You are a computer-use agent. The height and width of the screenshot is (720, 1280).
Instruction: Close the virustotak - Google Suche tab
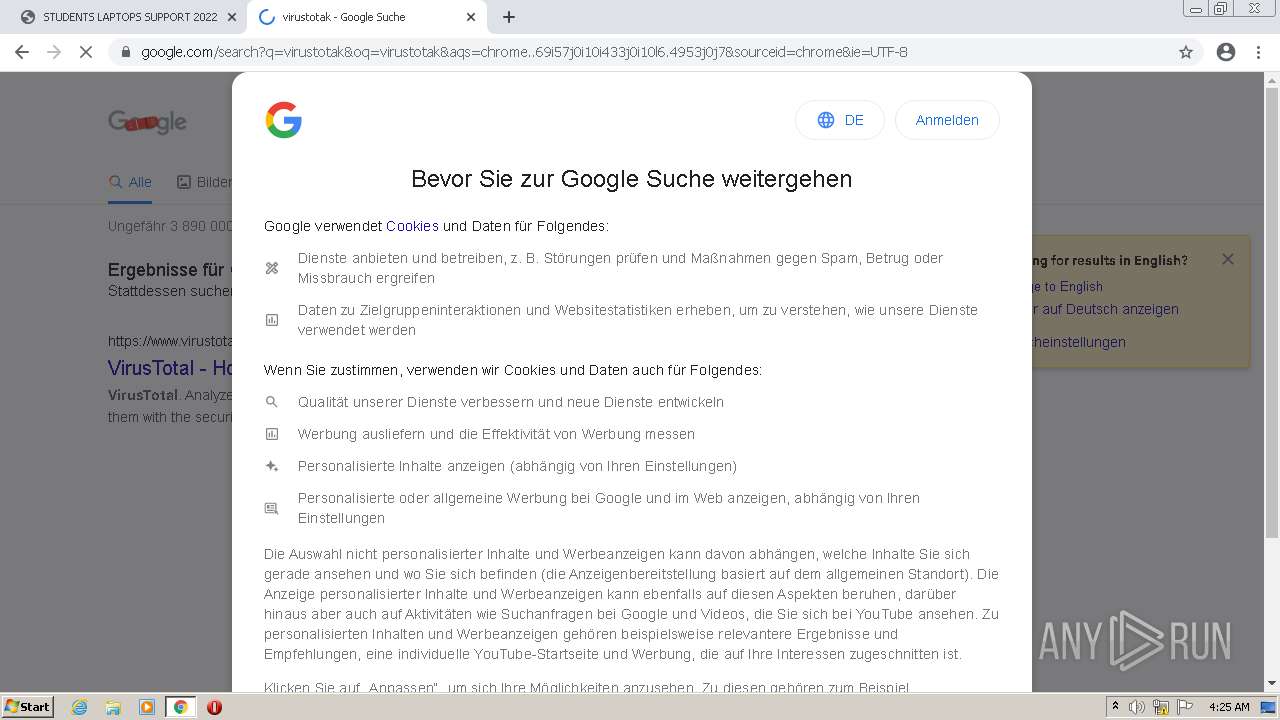471,17
